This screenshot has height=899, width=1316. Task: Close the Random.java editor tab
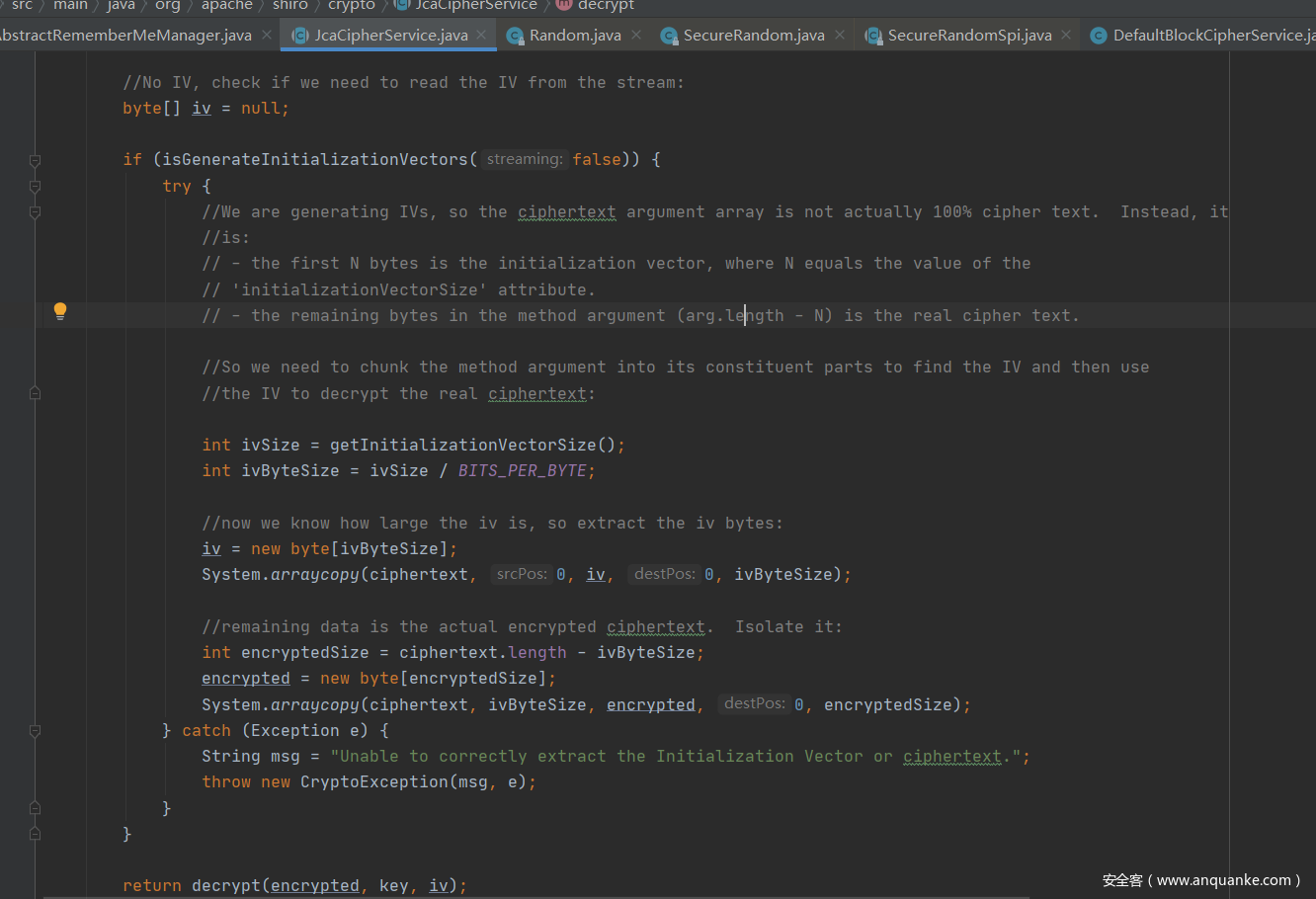click(x=636, y=35)
